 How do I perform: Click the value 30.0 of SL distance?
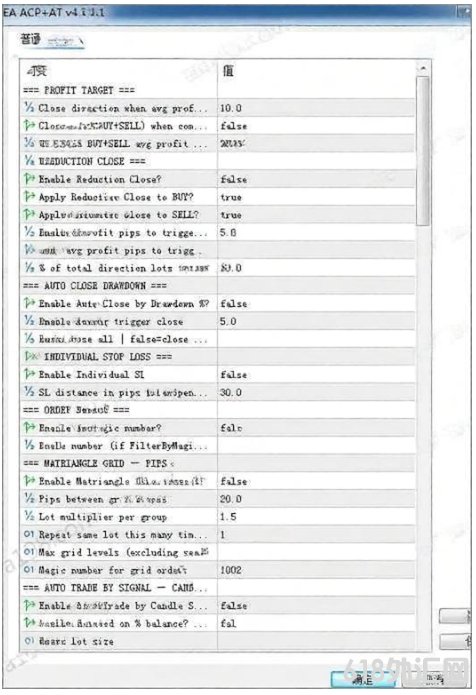pyautogui.click(x=231, y=392)
